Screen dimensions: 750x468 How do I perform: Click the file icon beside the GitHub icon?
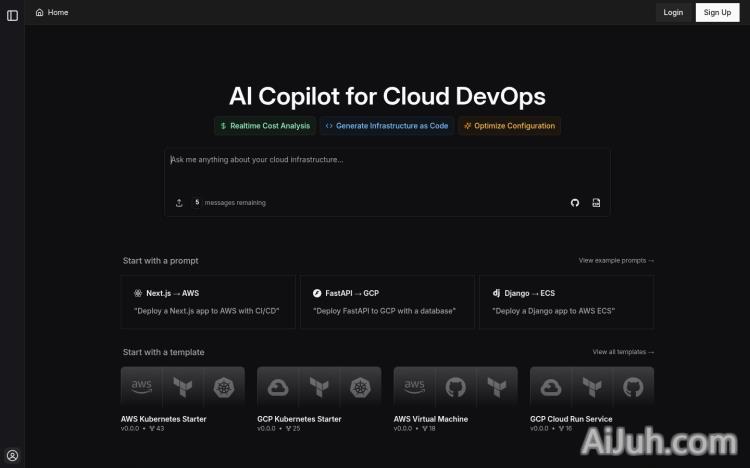[596, 202]
